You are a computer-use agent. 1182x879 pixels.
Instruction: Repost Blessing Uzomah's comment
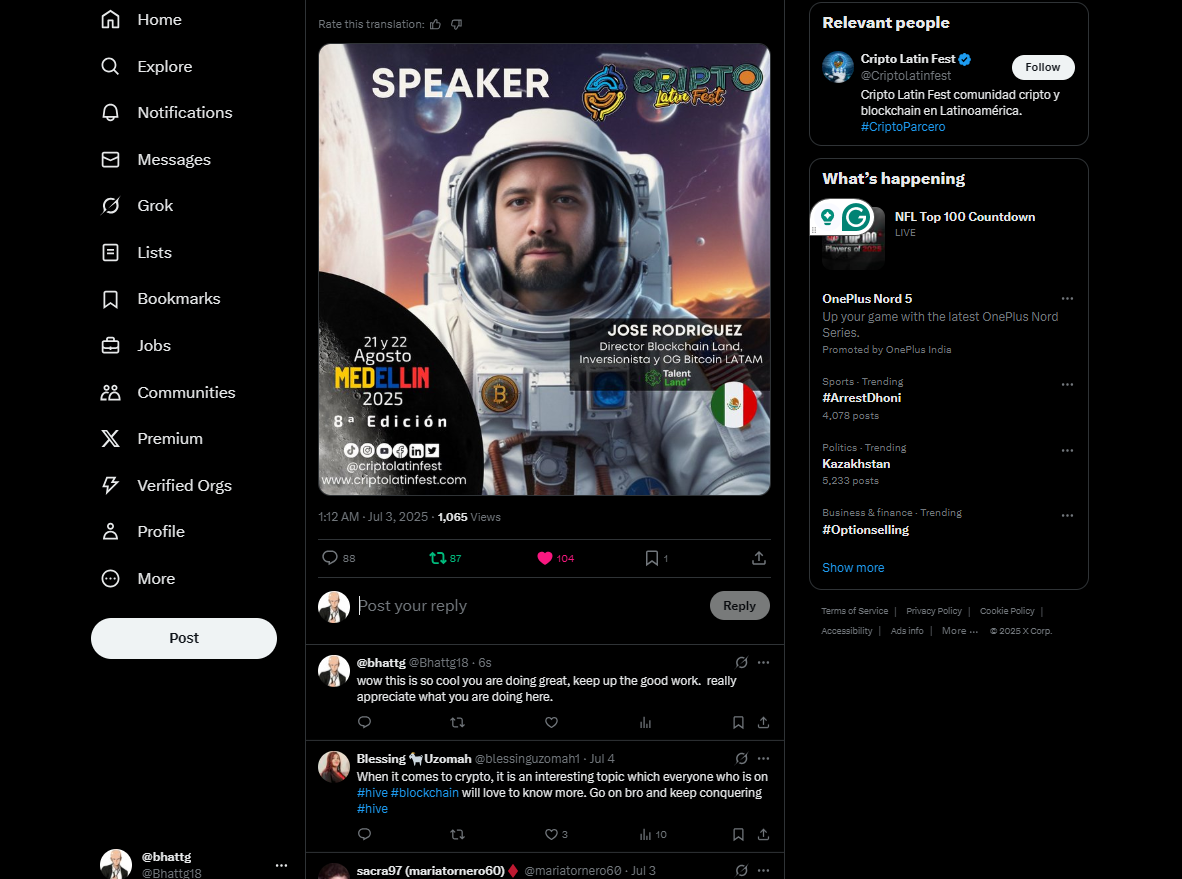coord(458,835)
